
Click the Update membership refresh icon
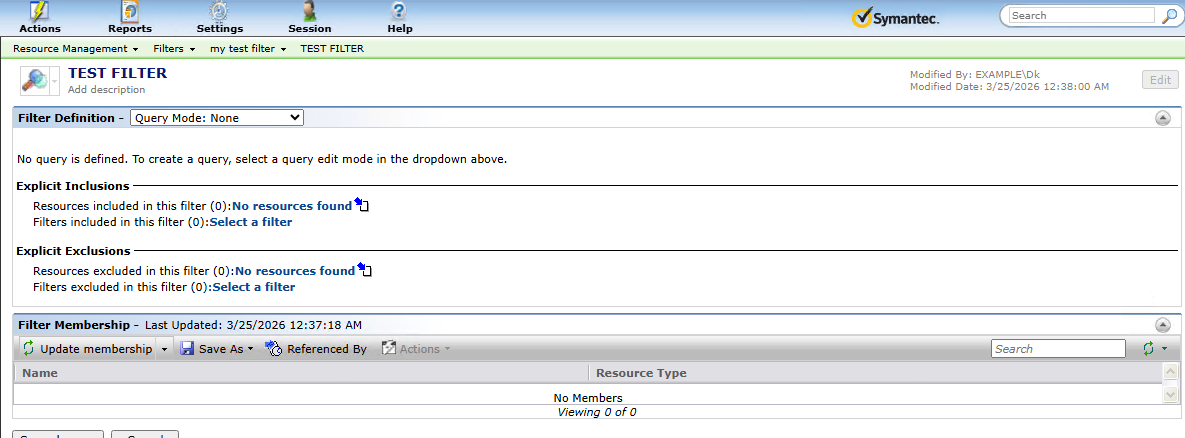click(28, 349)
